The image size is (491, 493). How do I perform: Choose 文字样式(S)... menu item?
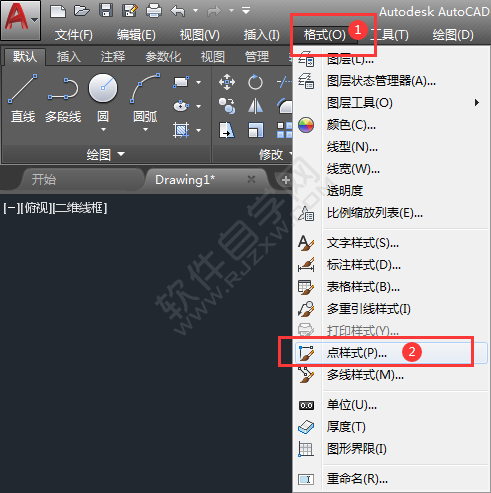pos(390,243)
